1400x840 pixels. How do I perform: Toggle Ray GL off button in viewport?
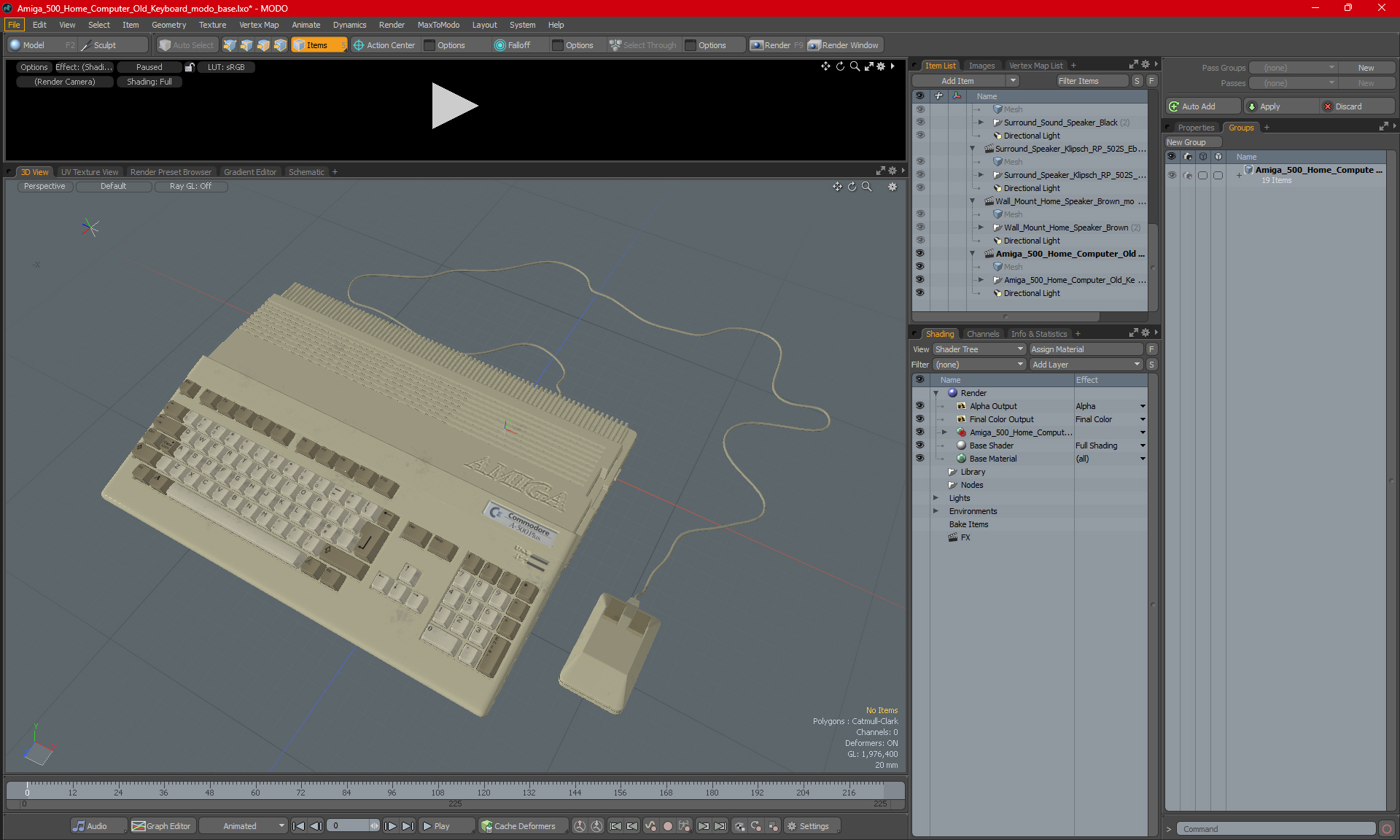[191, 187]
